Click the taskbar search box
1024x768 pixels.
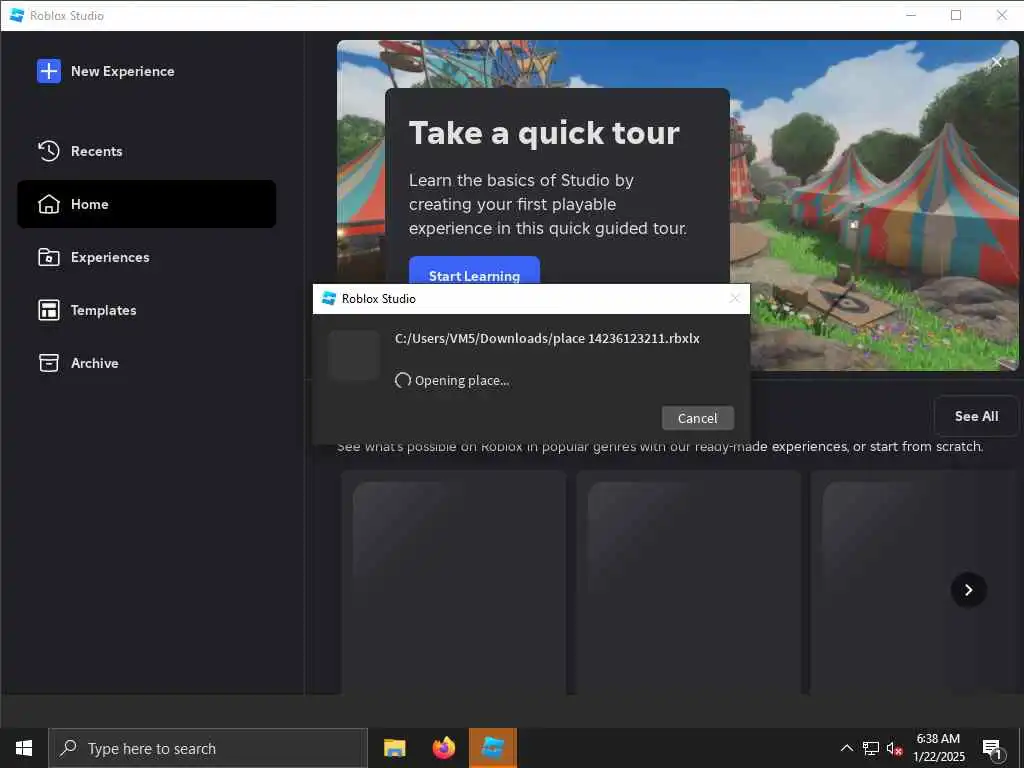click(x=208, y=748)
